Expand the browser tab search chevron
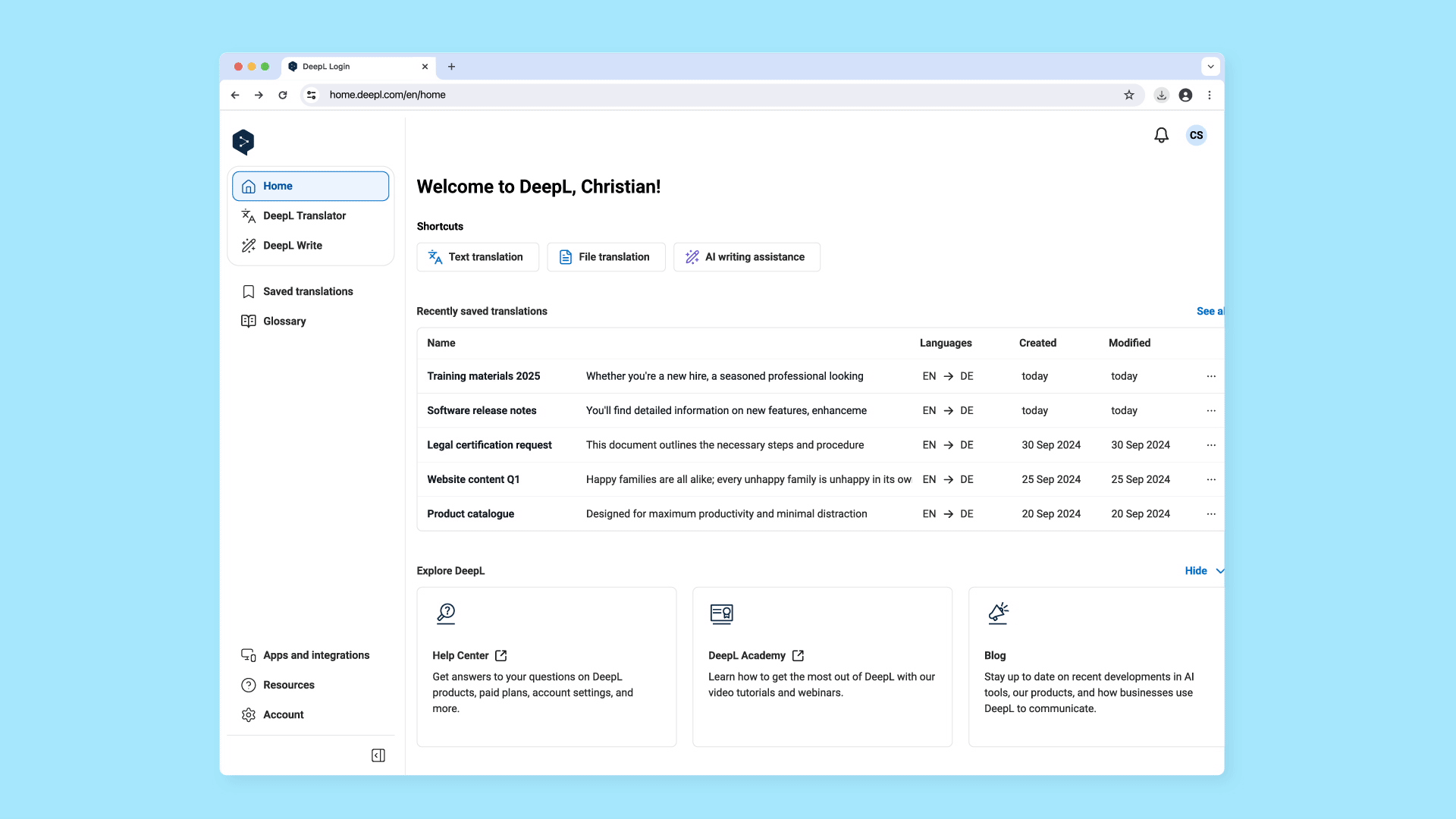 pos(1210,67)
